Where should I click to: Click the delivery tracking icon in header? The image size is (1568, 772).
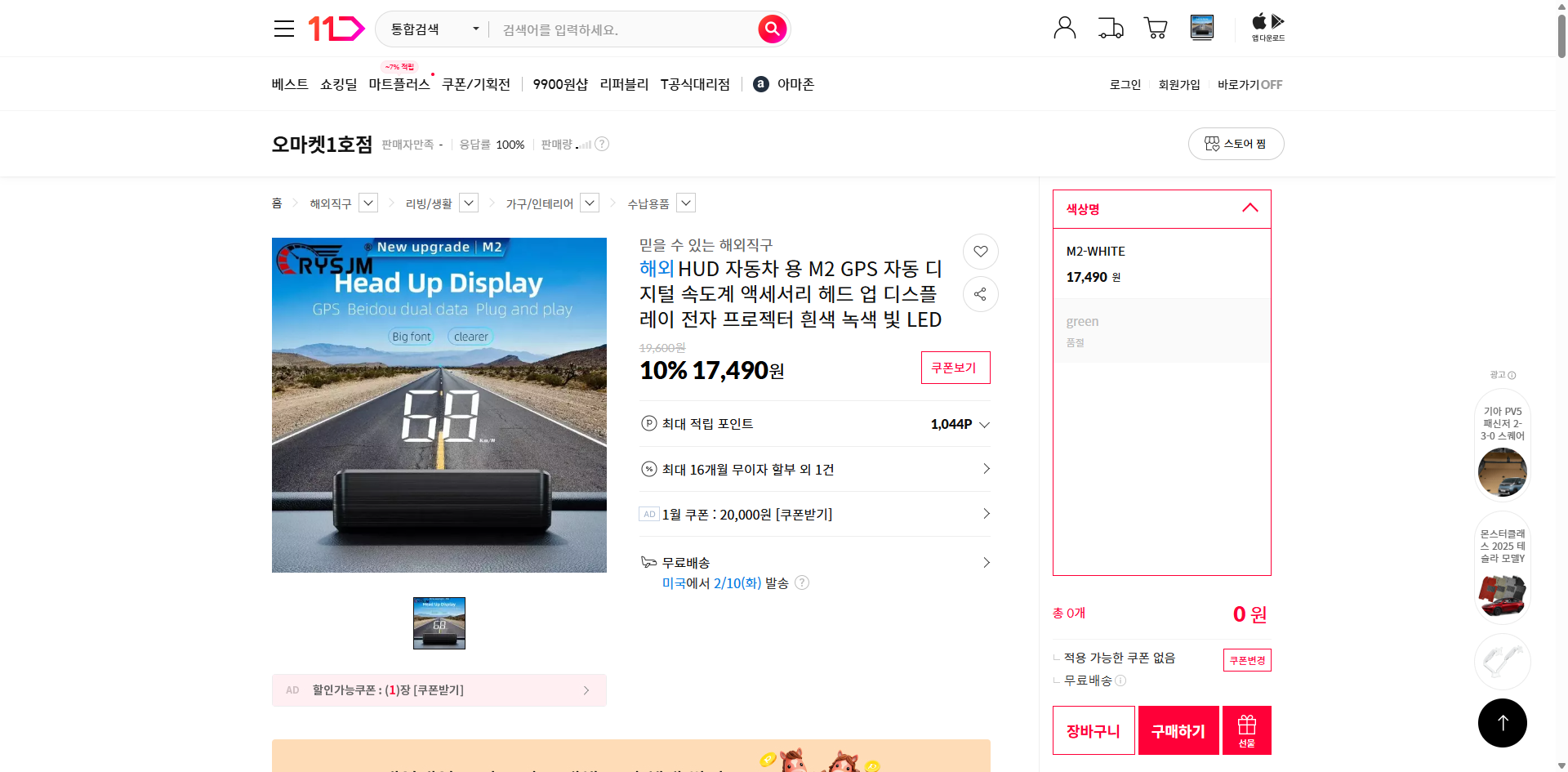pos(1110,28)
